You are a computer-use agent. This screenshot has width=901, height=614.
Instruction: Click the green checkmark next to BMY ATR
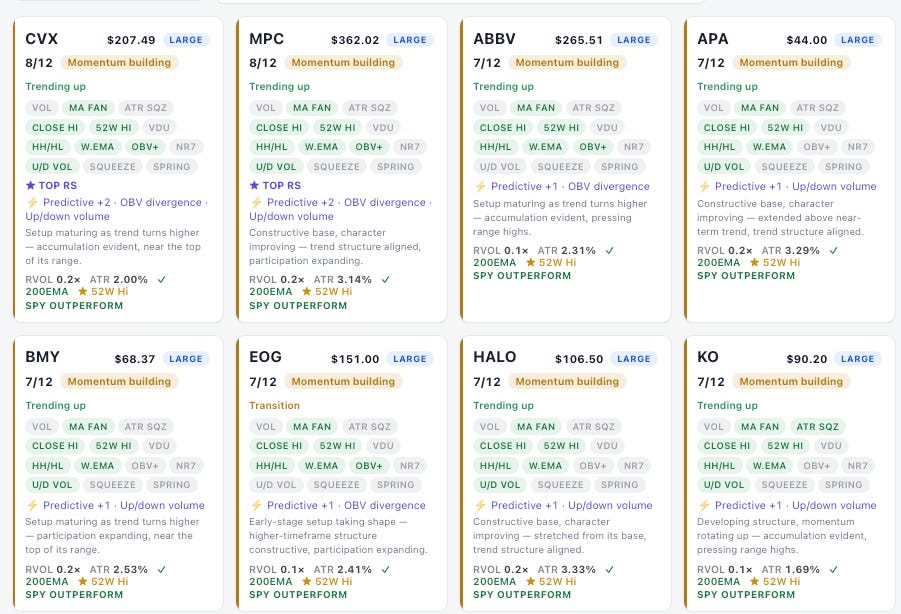coord(161,570)
